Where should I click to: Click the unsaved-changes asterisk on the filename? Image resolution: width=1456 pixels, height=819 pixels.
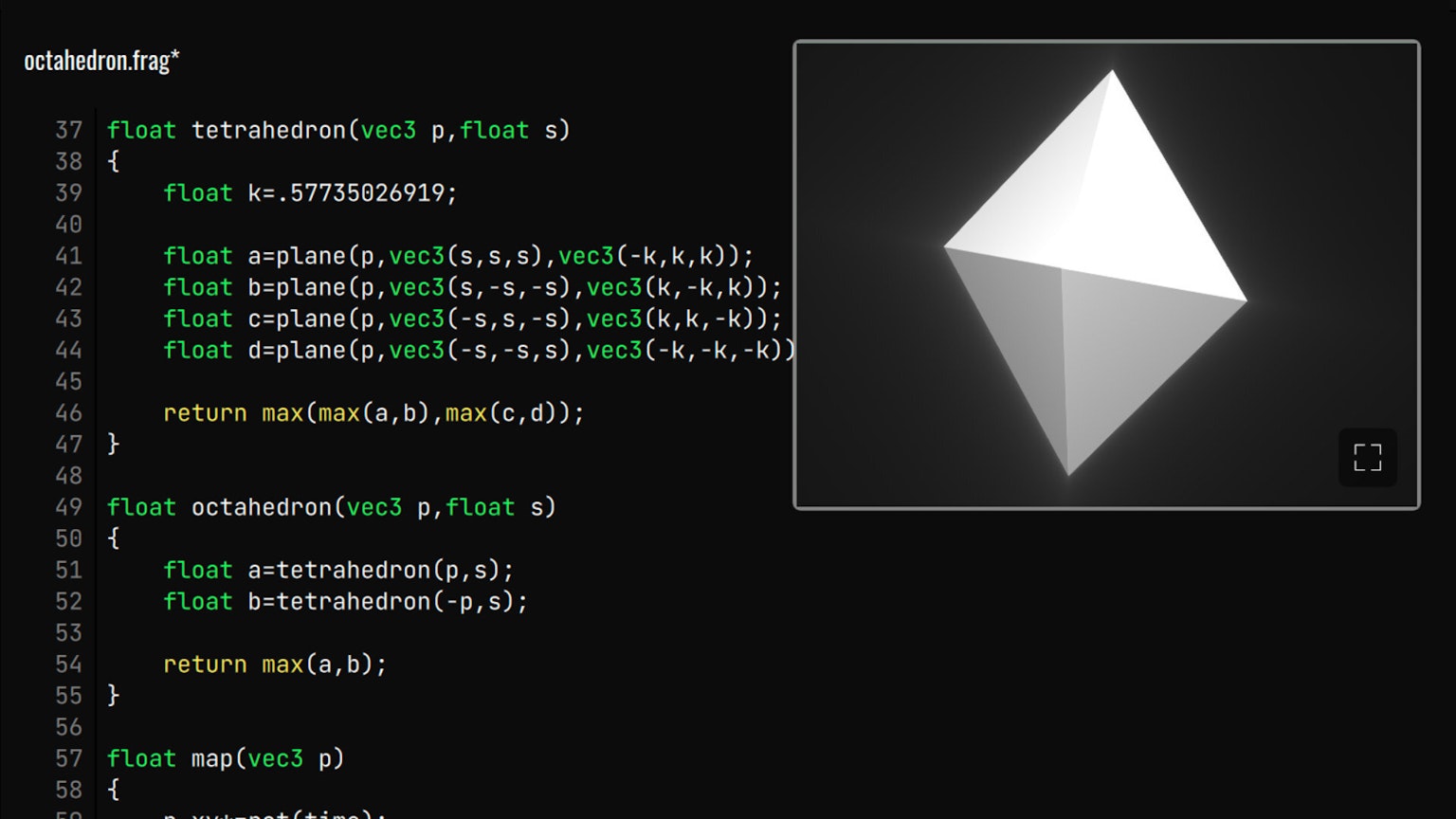[177, 57]
